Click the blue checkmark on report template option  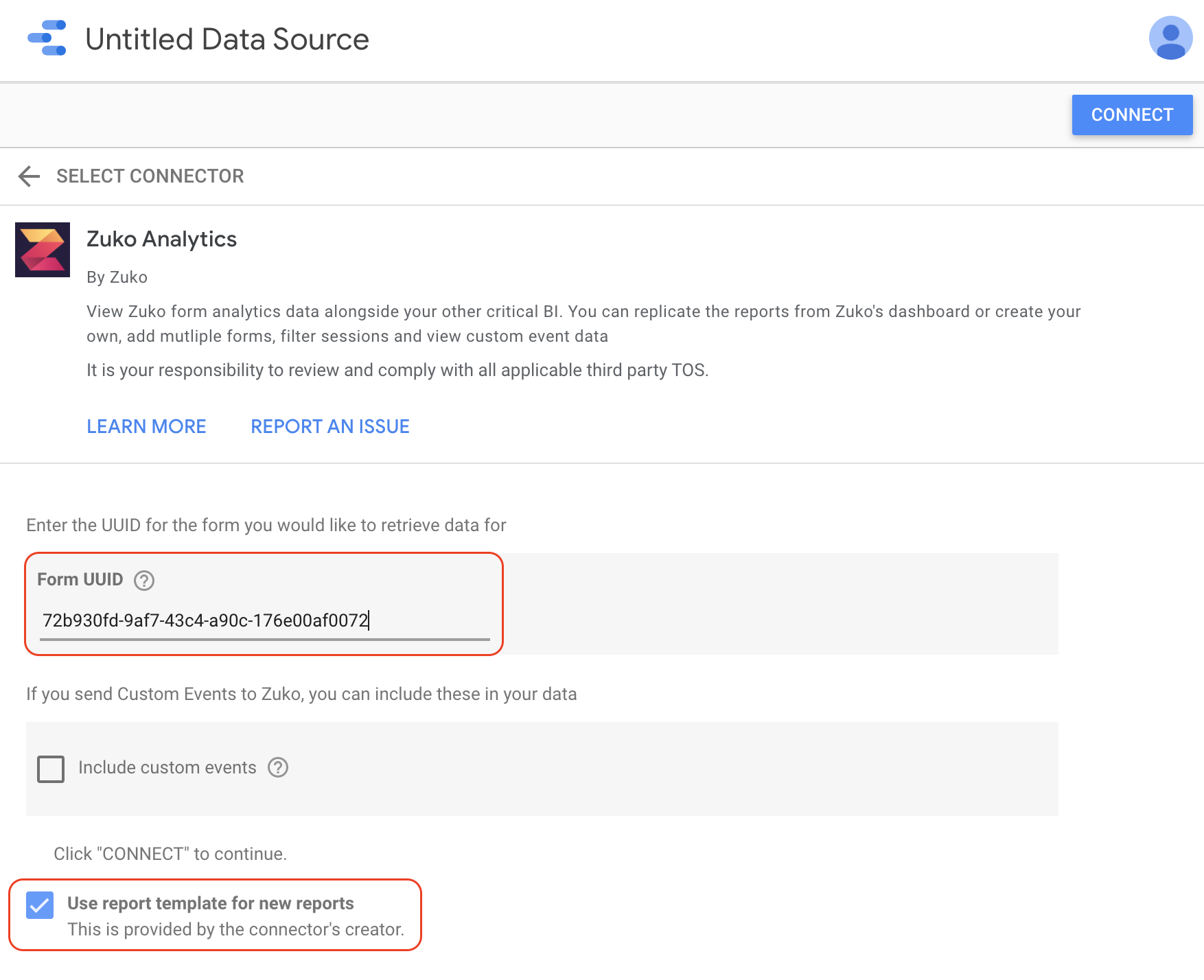(x=40, y=906)
